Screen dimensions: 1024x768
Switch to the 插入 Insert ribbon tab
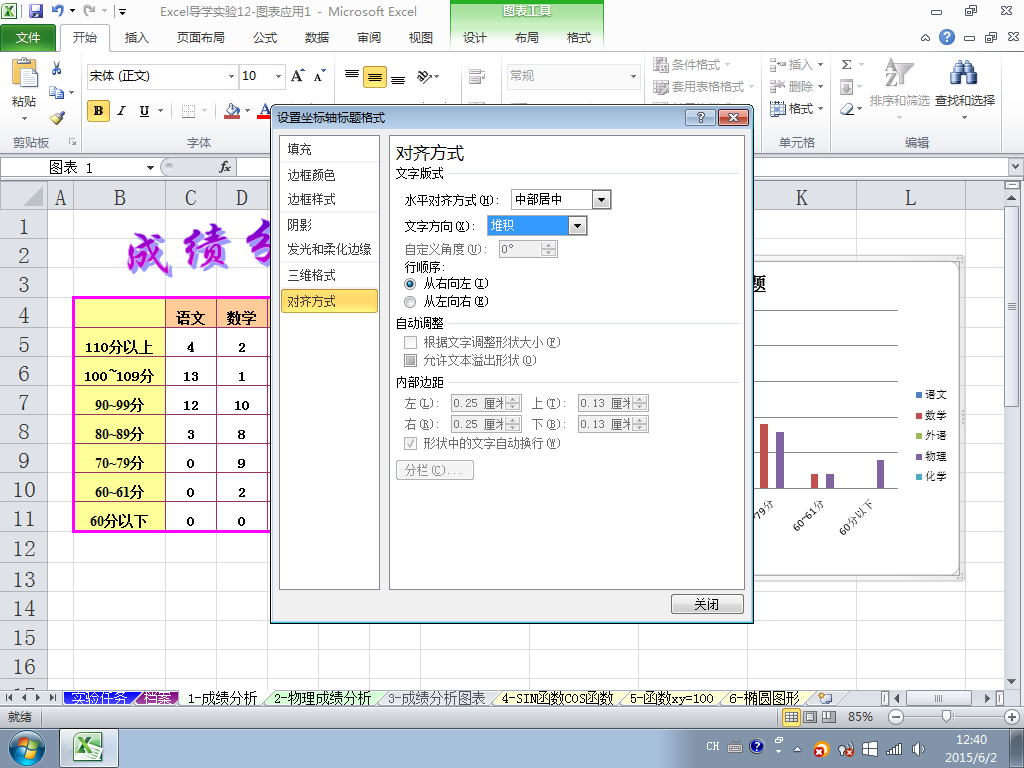[136, 38]
